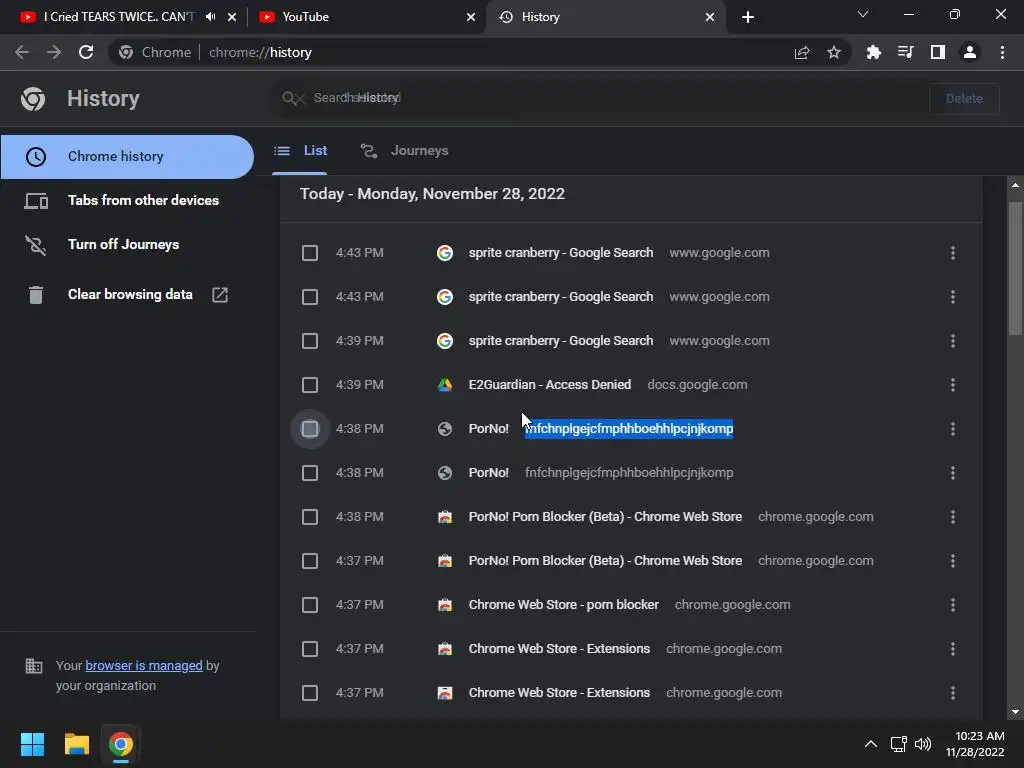Open Chrome three-dot menu
The image size is (1024, 768).
point(1002,52)
